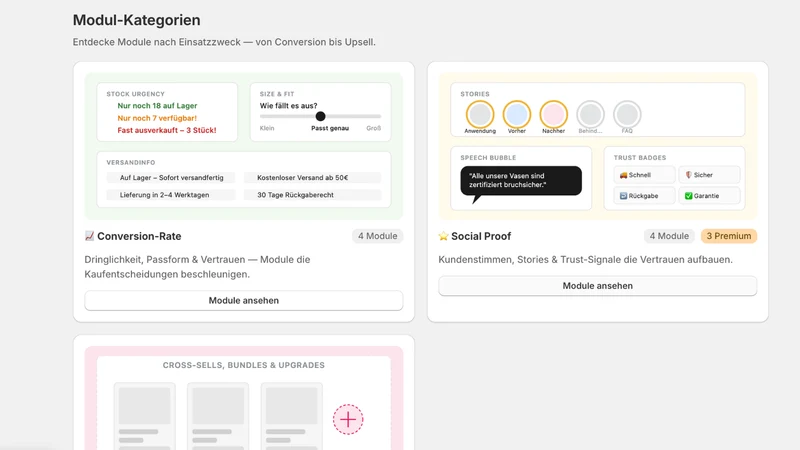Open the Anwendung story circle

coord(480,114)
